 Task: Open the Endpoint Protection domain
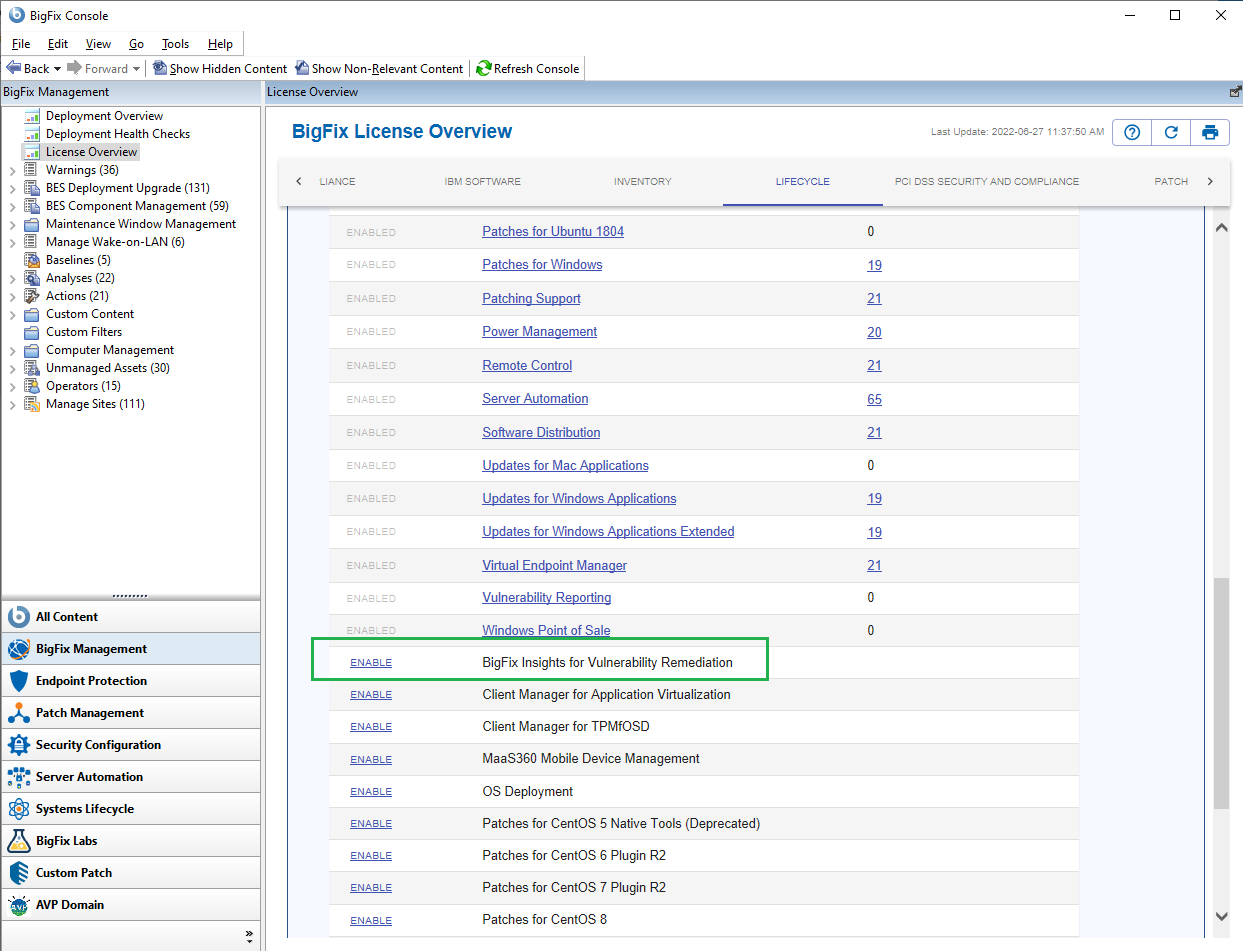91,681
